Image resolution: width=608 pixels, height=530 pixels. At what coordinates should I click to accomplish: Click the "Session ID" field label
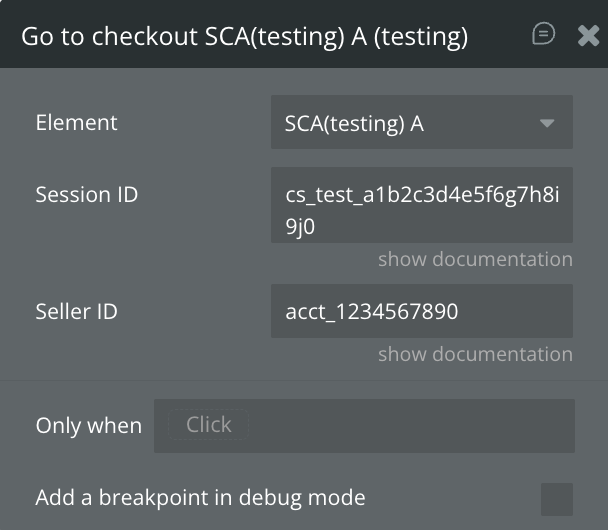pos(86,194)
